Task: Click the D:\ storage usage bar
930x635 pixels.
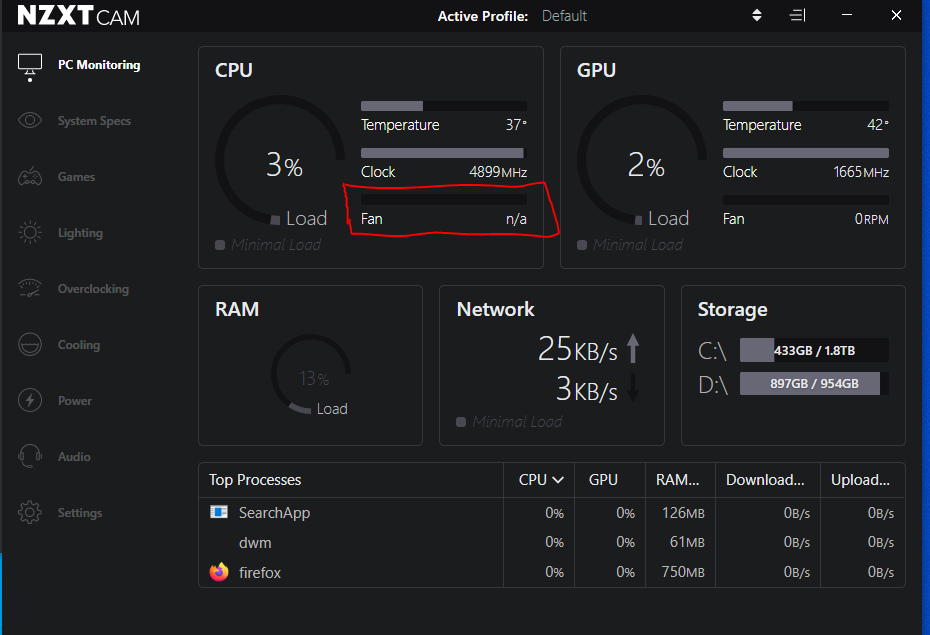Action: (814, 384)
